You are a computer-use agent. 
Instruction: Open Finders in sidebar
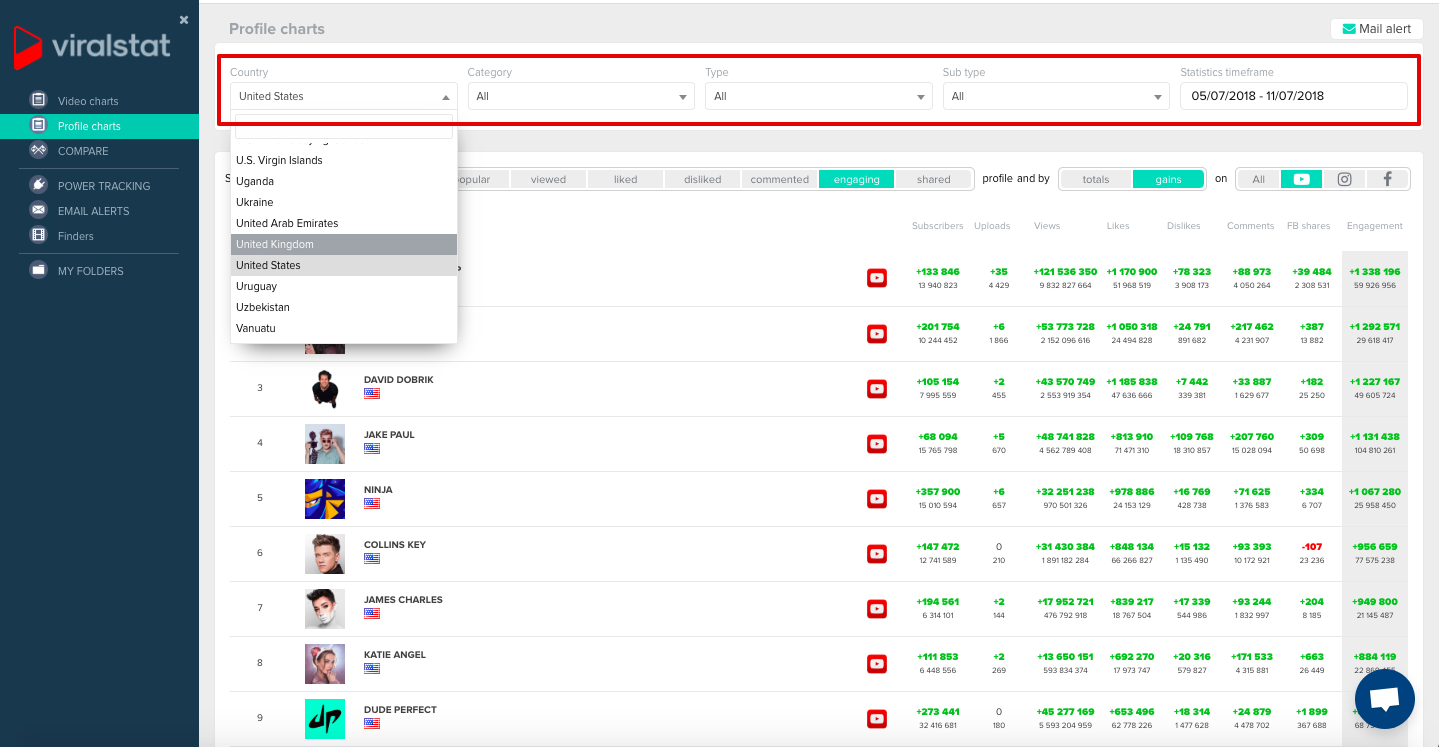(x=76, y=236)
